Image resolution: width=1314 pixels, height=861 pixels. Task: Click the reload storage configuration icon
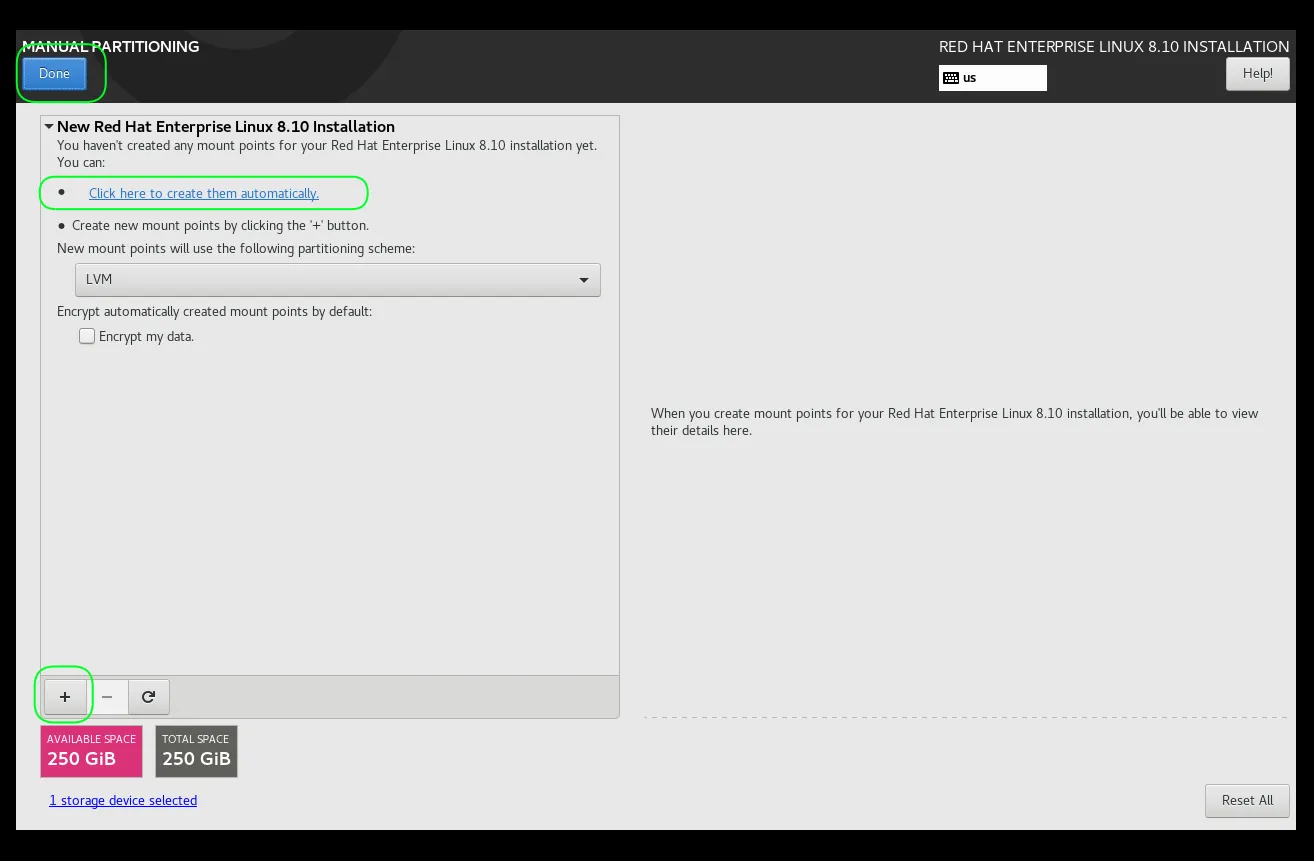point(149,697)
